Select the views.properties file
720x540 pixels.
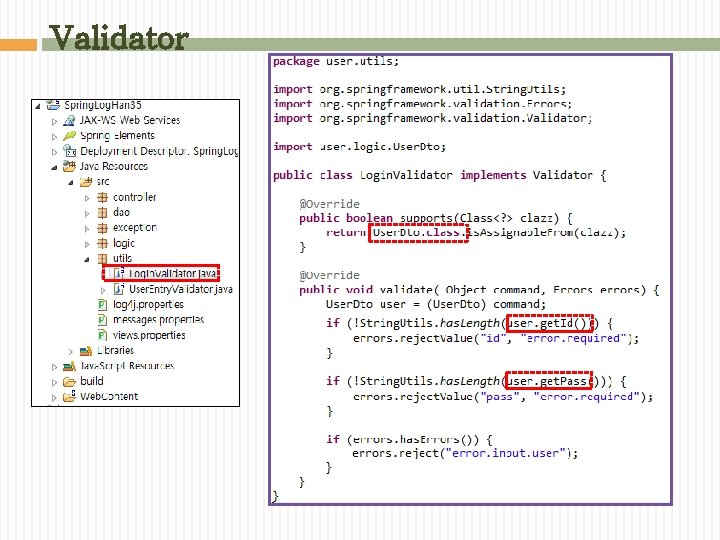pos(149,335)
